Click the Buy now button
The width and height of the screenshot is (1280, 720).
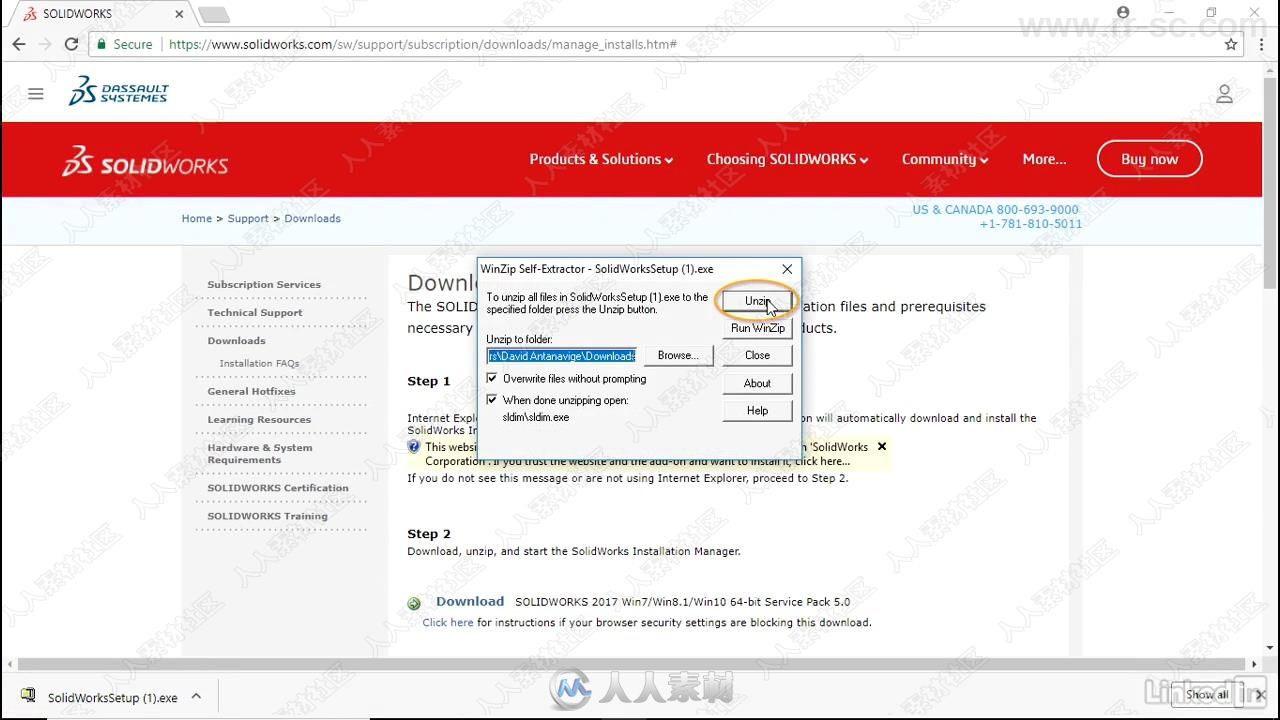click(x=1149, y=159)
